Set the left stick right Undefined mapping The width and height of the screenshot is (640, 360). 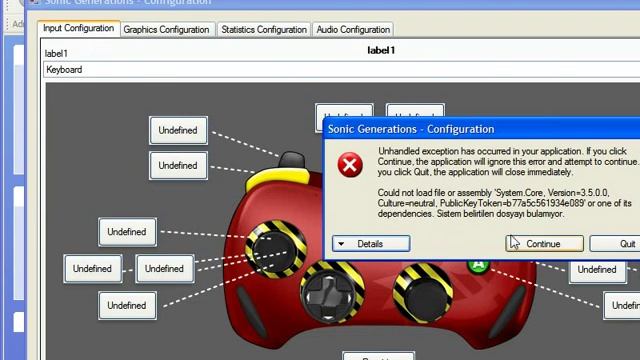[x=165, y=269]
